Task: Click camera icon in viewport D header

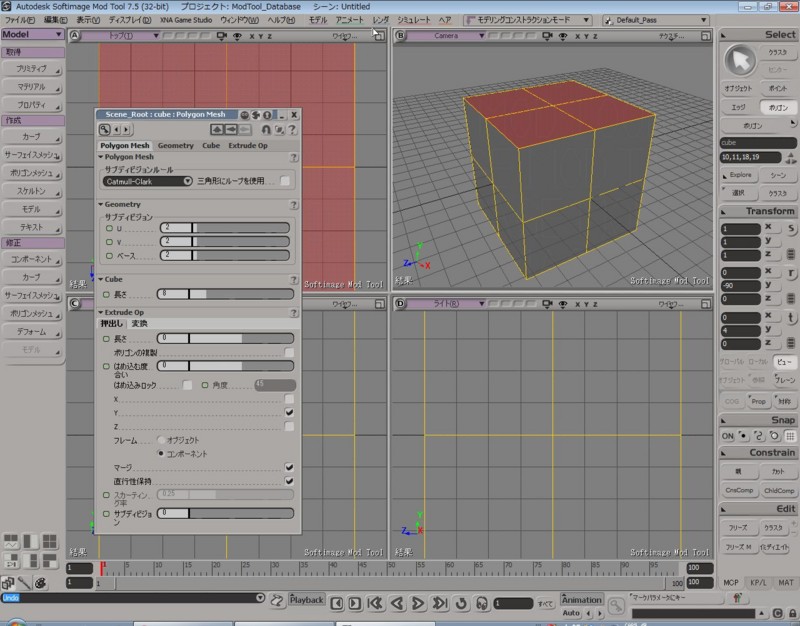Action: coord(547,304)
